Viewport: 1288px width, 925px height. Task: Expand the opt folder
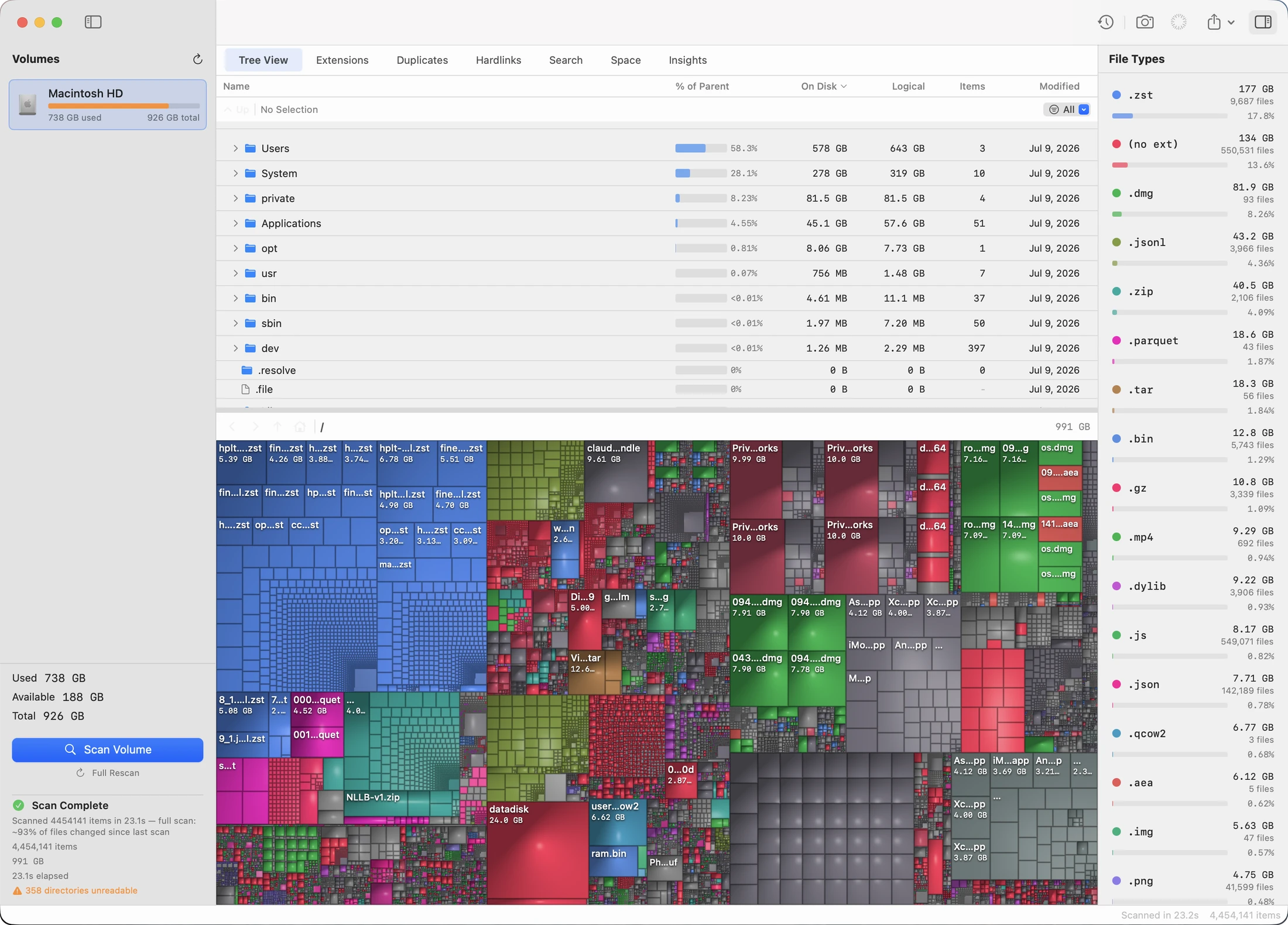pos(235,248)
